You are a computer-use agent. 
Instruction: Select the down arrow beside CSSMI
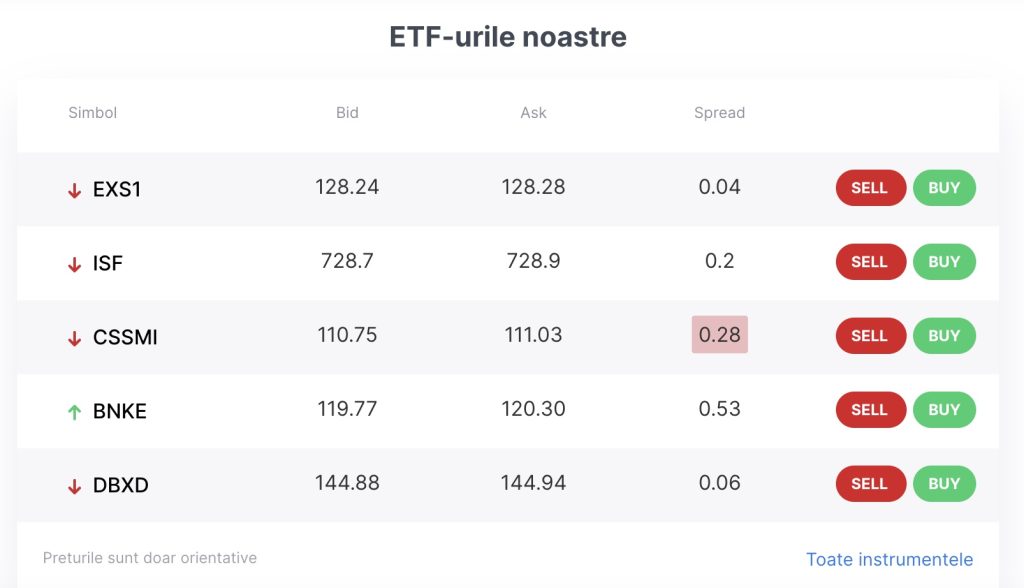coord(74,337)
